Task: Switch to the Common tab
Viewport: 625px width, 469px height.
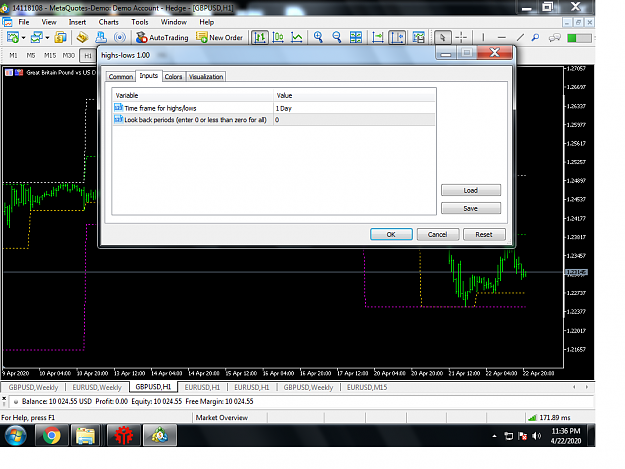Action: (120, 77)
